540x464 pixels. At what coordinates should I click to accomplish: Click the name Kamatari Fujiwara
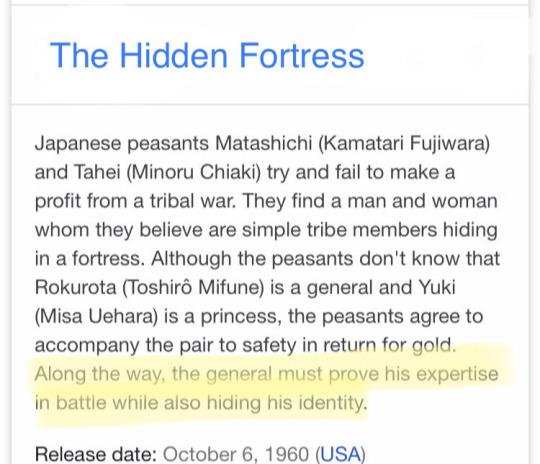403,143
